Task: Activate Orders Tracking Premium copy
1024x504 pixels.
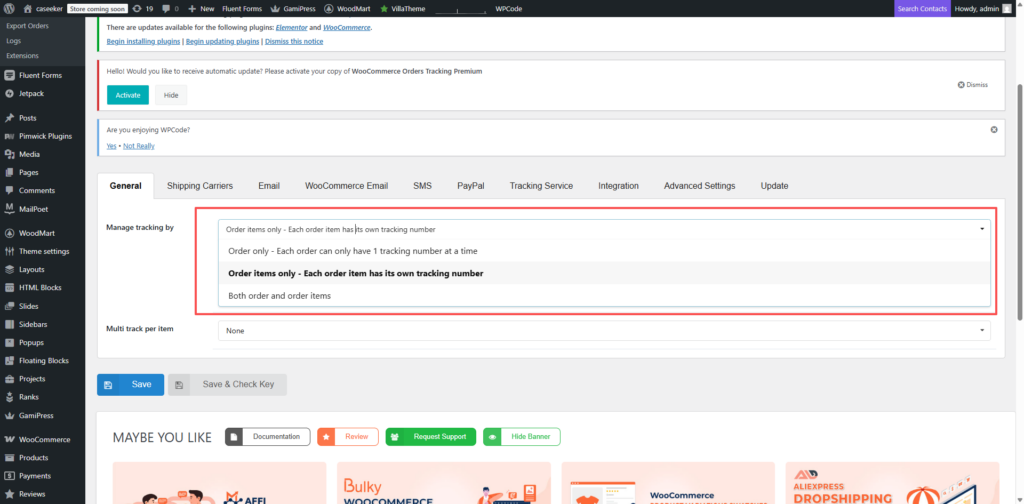Action: [x=128, y=95]
